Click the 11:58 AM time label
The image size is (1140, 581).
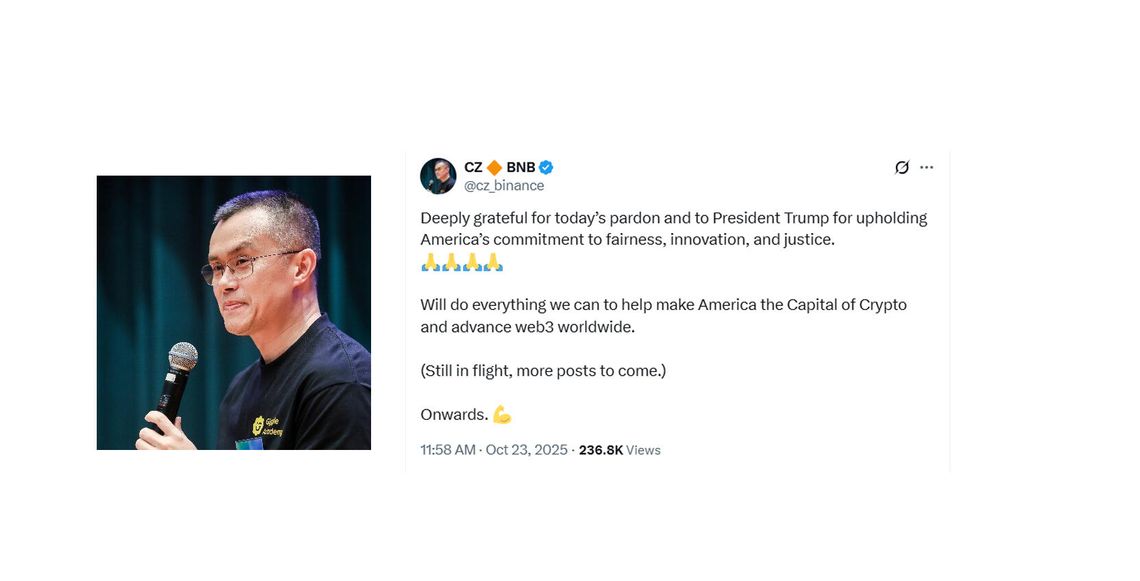pyautogui.click(x=447, y=449)
